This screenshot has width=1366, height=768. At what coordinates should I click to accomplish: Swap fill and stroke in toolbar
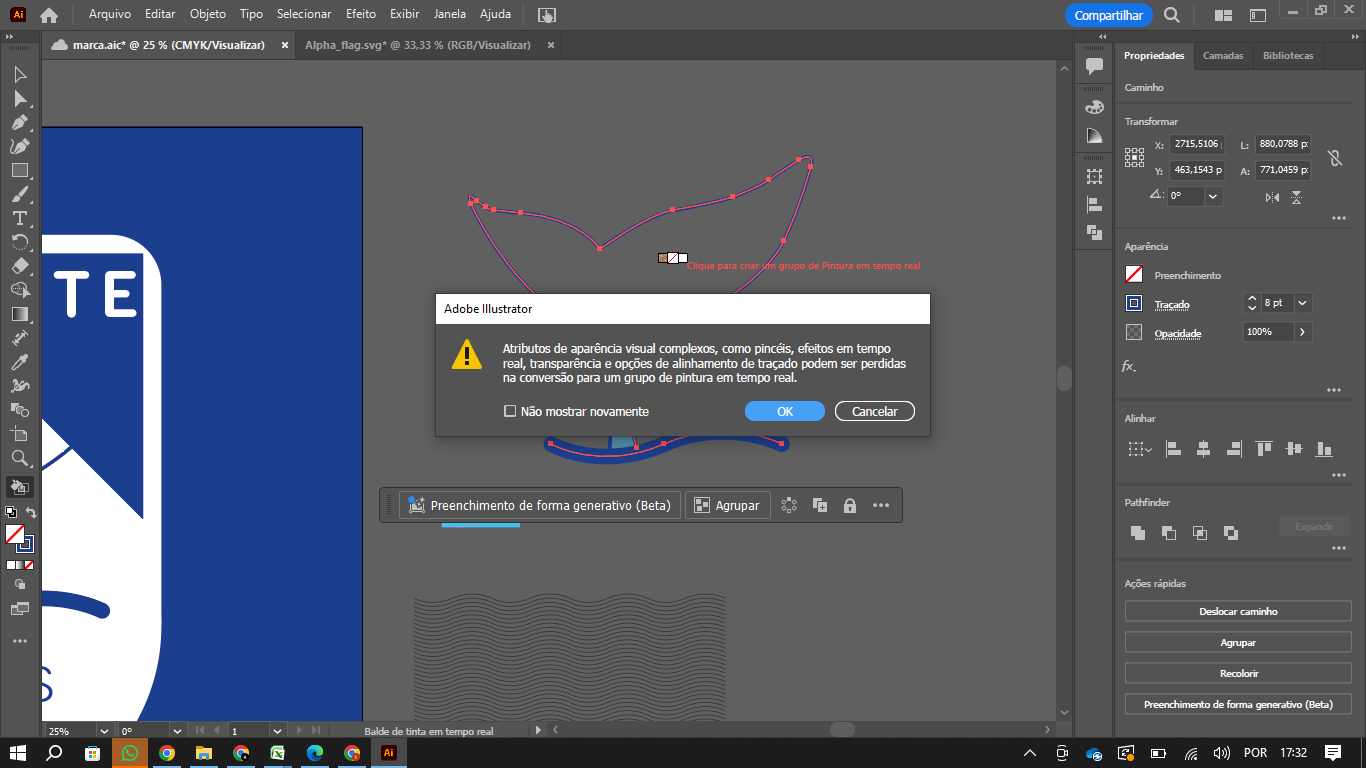[x=31, y=513]
